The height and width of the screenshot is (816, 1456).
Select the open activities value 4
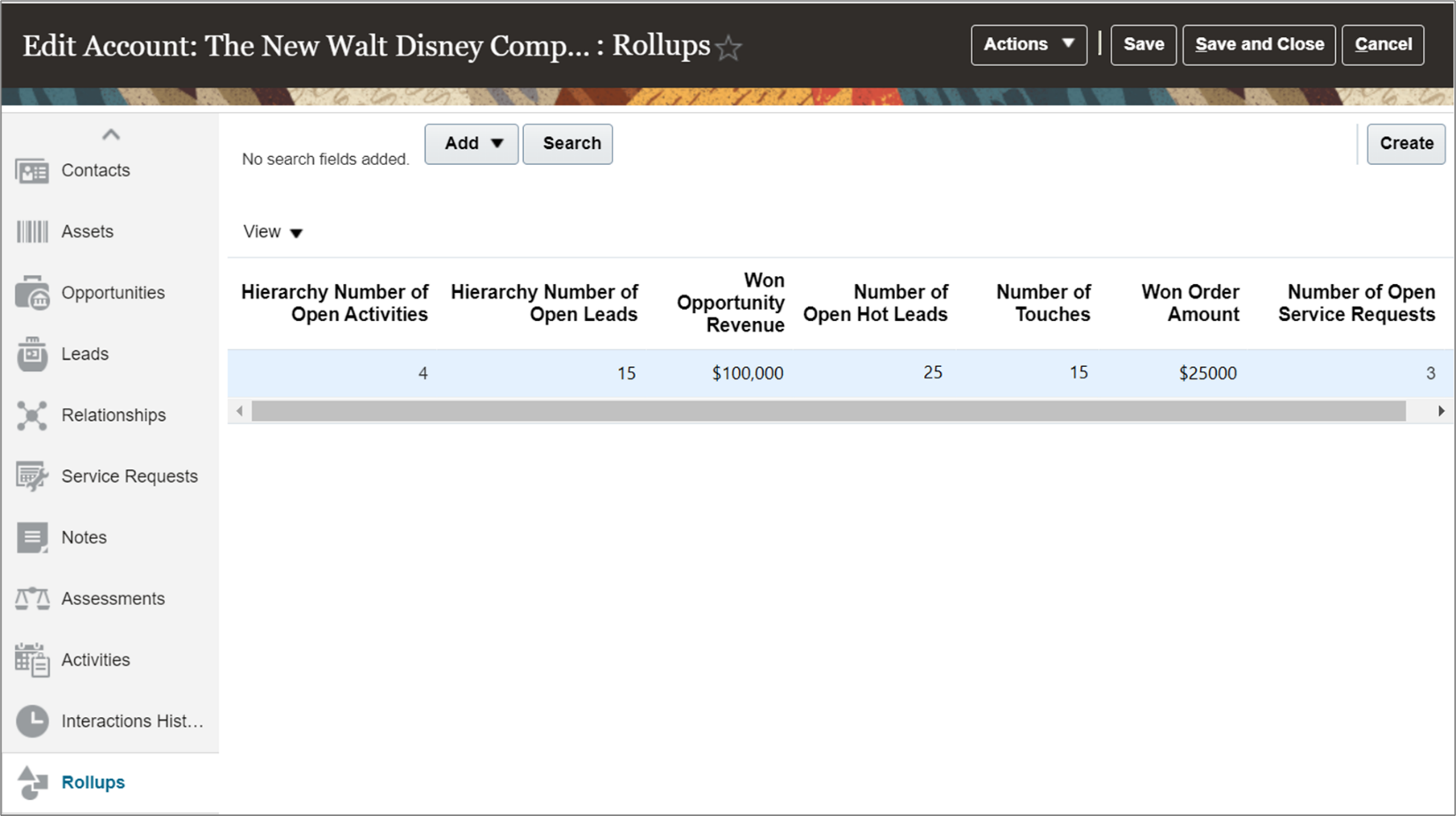pos(422,374)
